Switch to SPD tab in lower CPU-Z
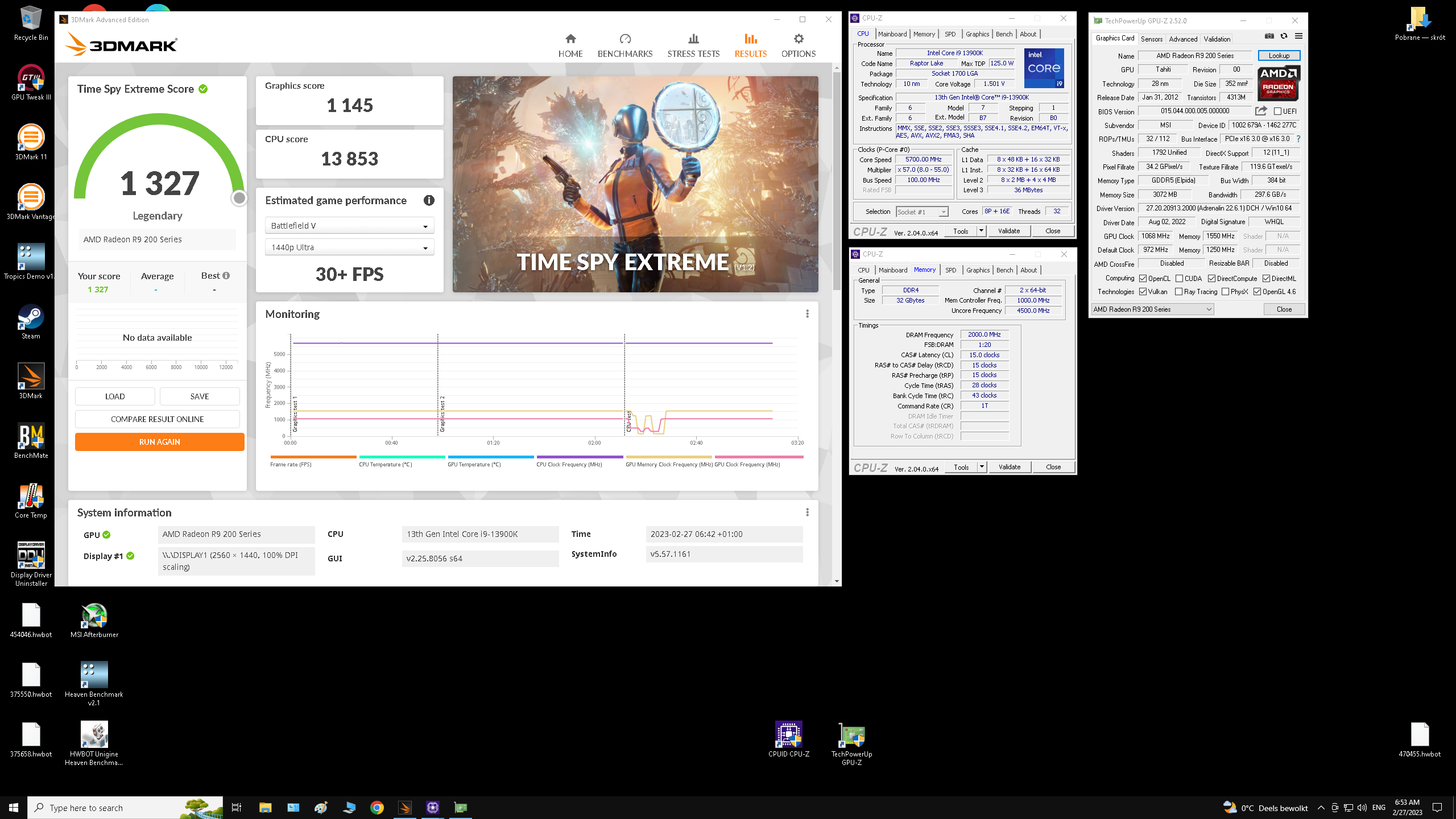The width and height of the screenshot is (1456, 819). tap(951, 270)
